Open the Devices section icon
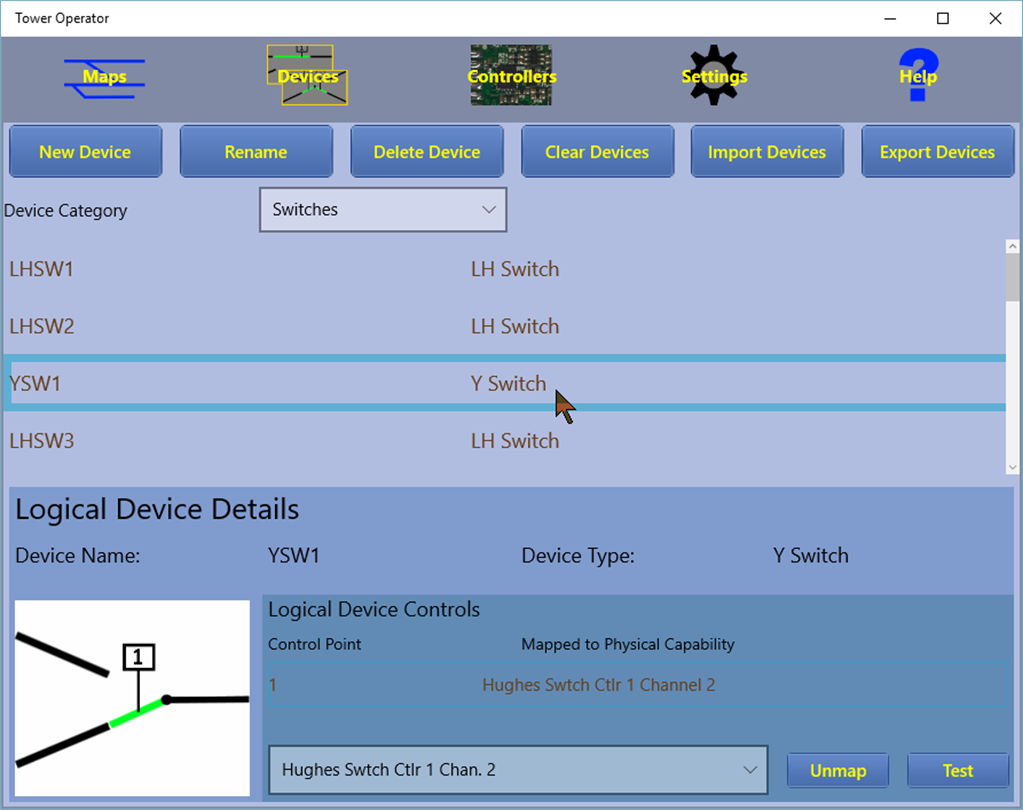The image size is (1023, 810). (307, 75)
